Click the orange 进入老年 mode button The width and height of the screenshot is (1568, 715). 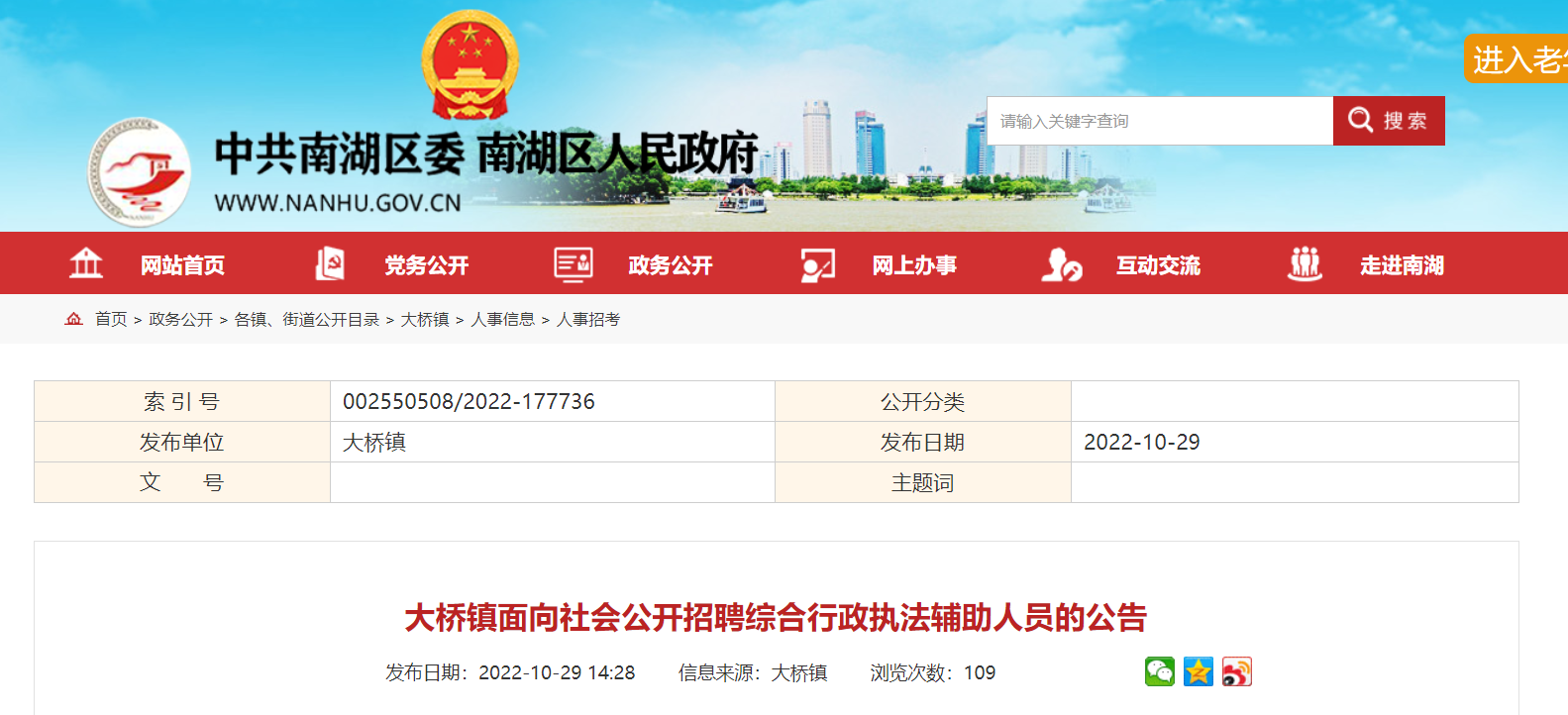point(1516,59)
